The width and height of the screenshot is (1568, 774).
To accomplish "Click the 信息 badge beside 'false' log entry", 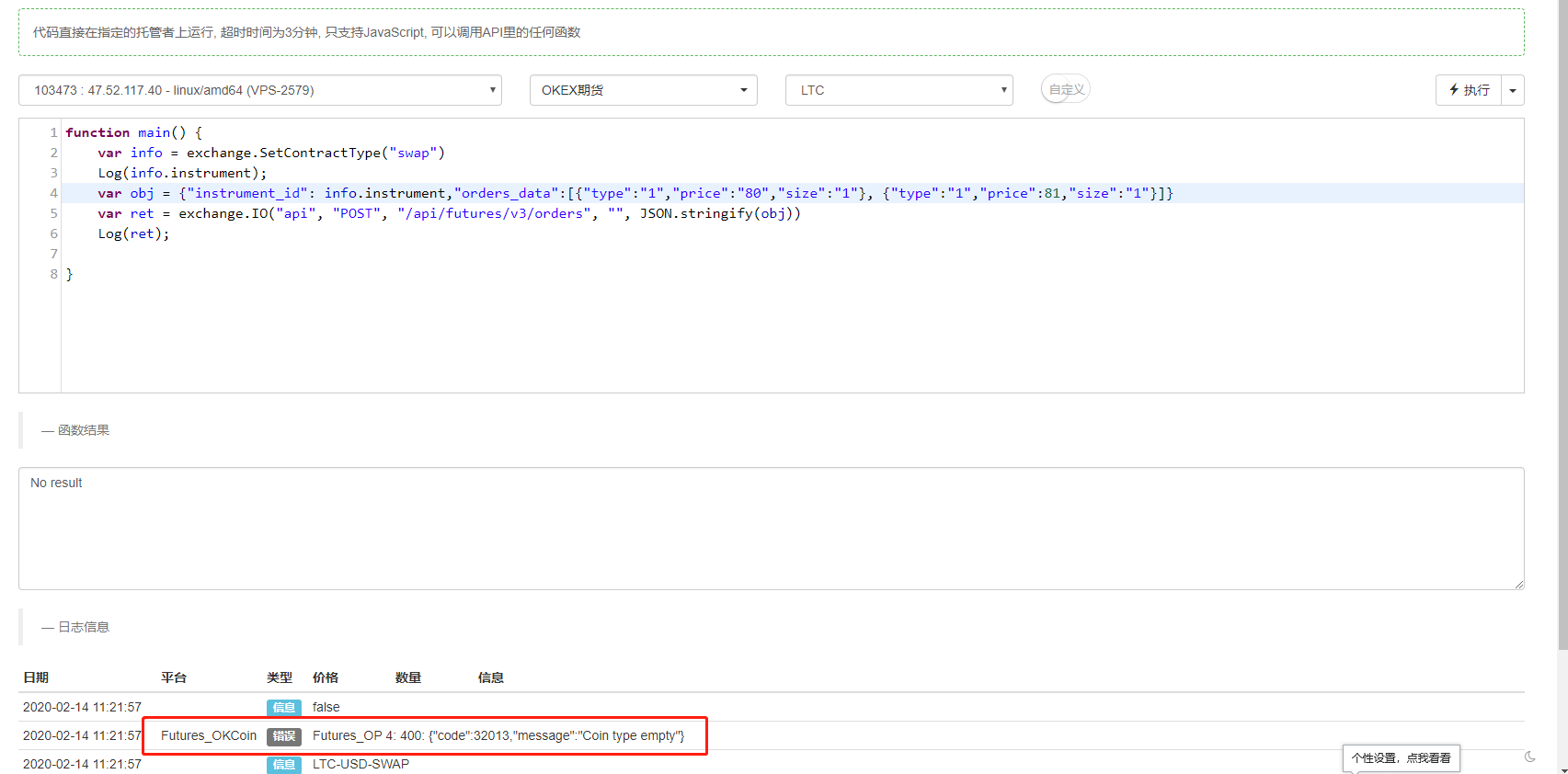I will coord(284,708).
